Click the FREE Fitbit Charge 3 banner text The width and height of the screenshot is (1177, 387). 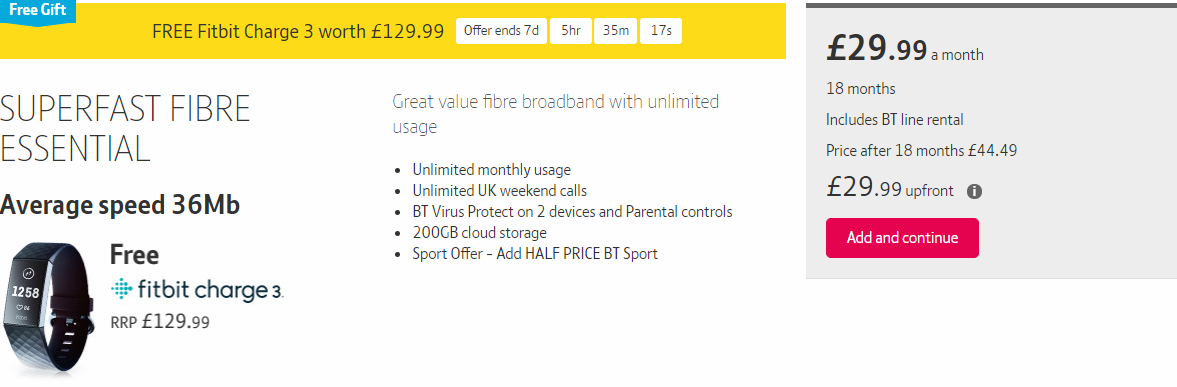298,32
